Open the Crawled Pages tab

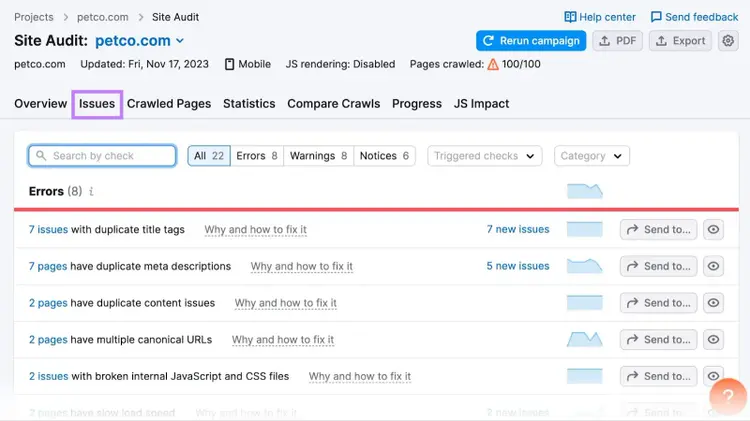pyautogui.click(x=169, y=104)
